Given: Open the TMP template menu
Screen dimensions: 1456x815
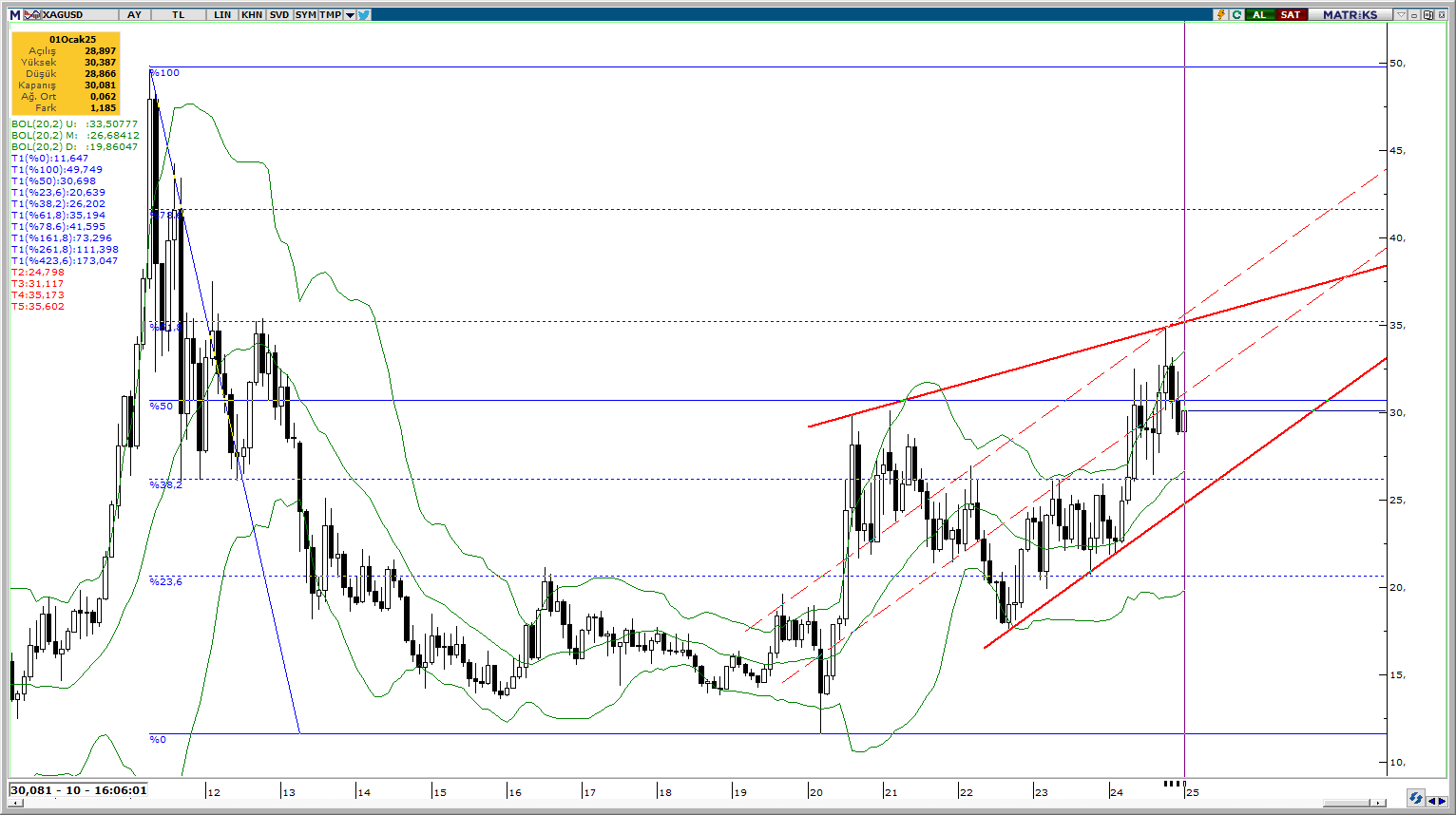Looking at the screenshot, I should point(331,15).
